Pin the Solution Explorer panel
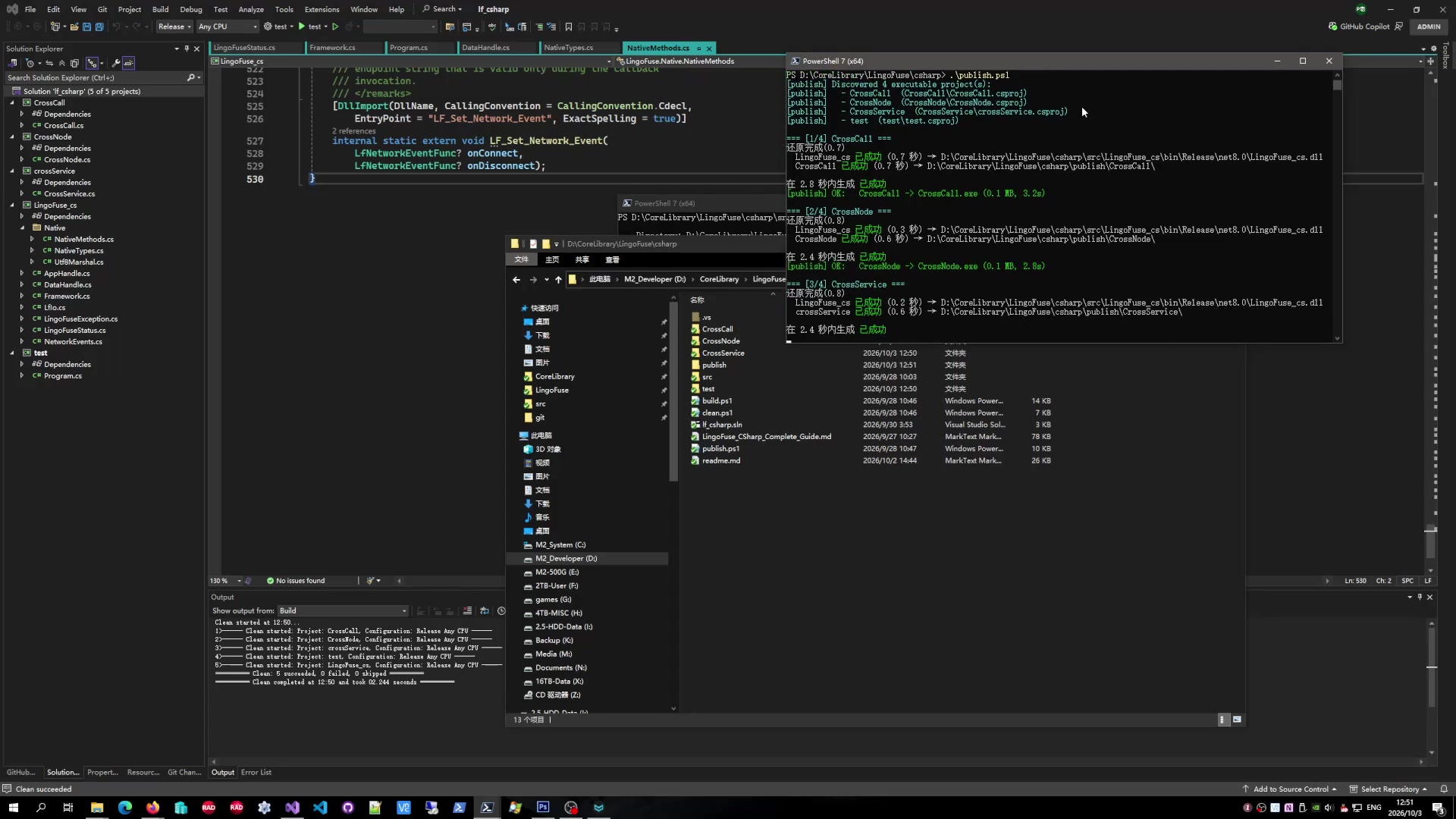Image resolution: width=1456 pixels, height=819 pixels. 187,49
